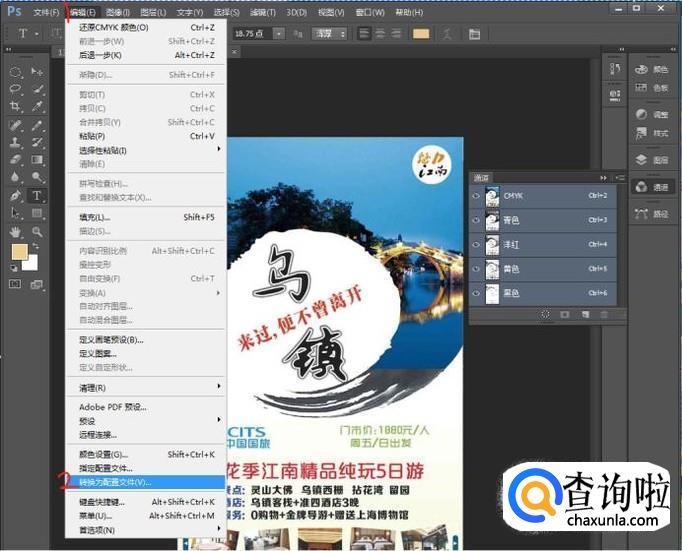Screen dimensions: 682x551
Task: Toggle visibility of 青色 channel
Action: (x=476, y=220)
